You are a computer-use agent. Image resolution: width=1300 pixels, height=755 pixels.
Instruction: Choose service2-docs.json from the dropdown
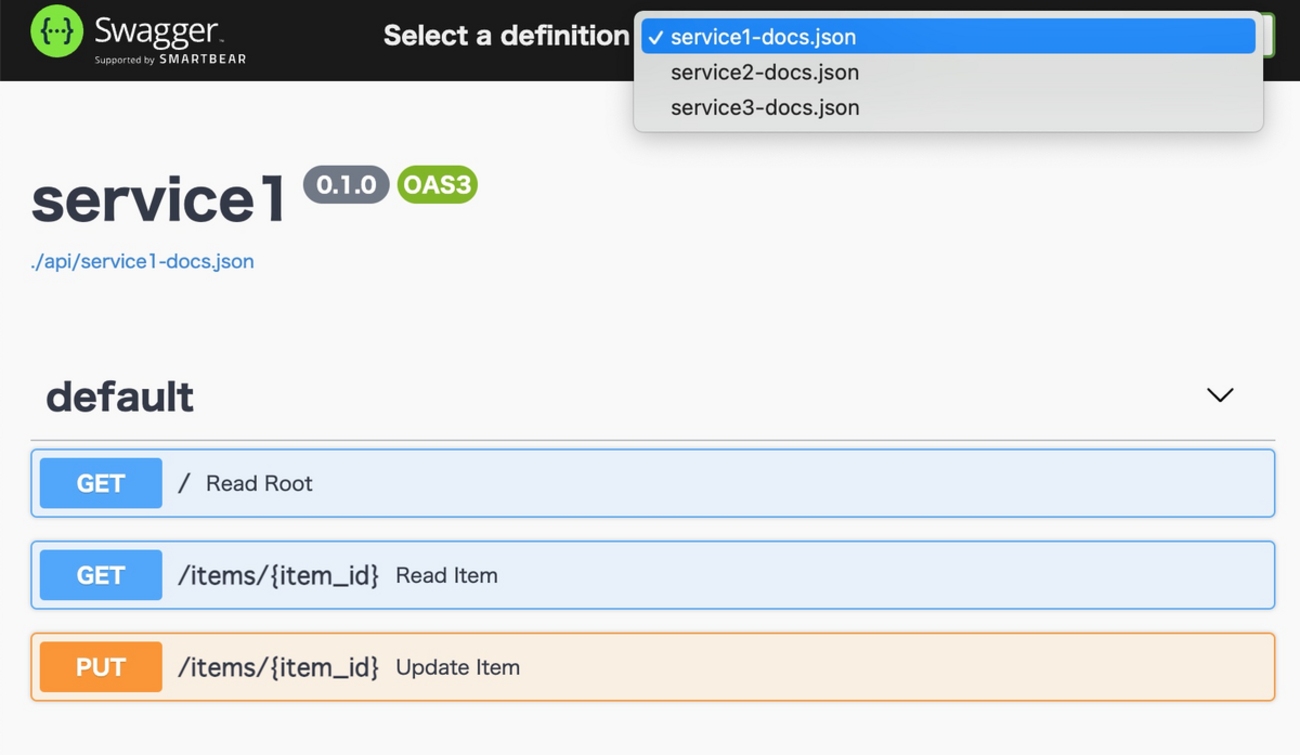tap(764, 72)
